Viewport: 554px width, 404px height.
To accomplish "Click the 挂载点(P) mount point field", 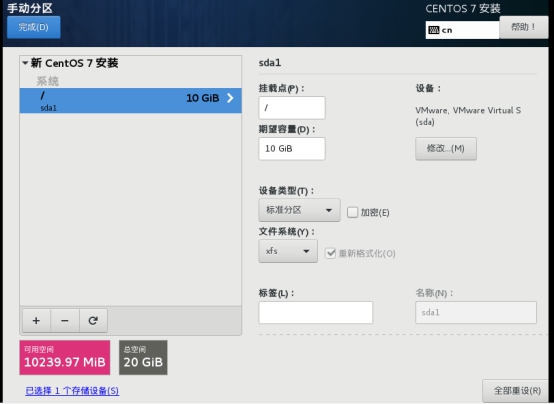I will coord(292,108).
